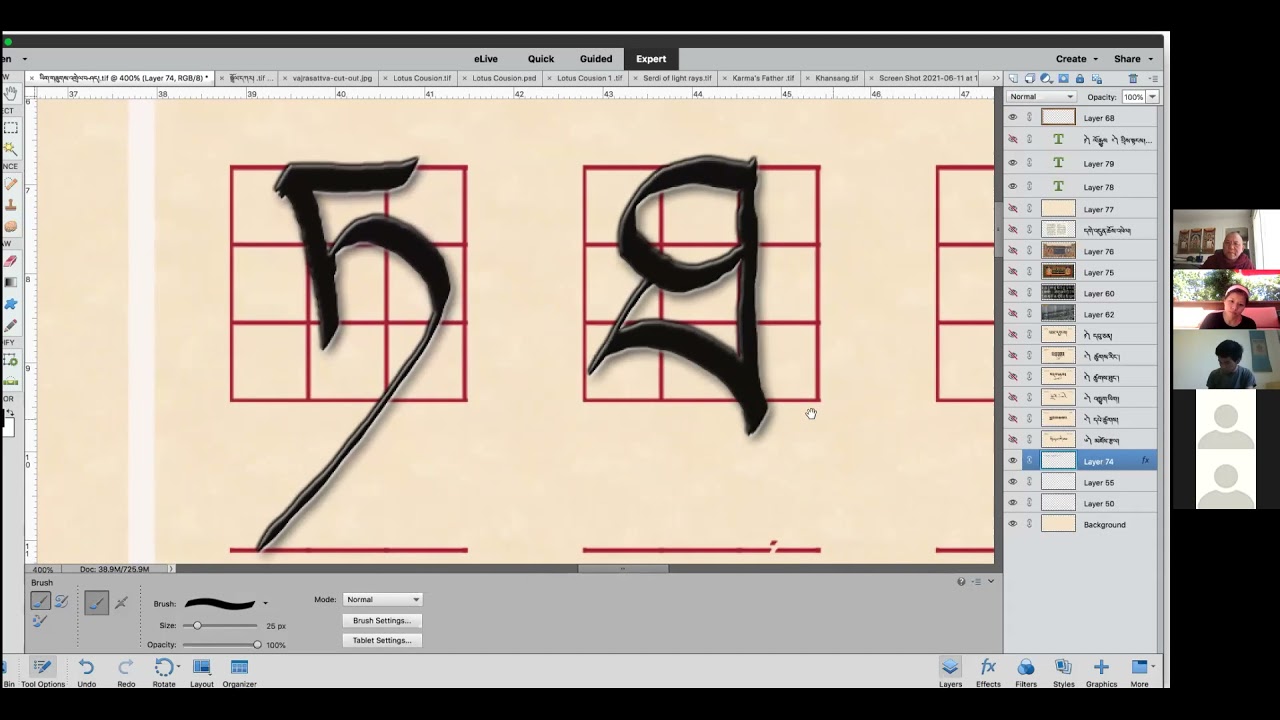
Task: Select the Eraser tool
Action: (10, 261)
